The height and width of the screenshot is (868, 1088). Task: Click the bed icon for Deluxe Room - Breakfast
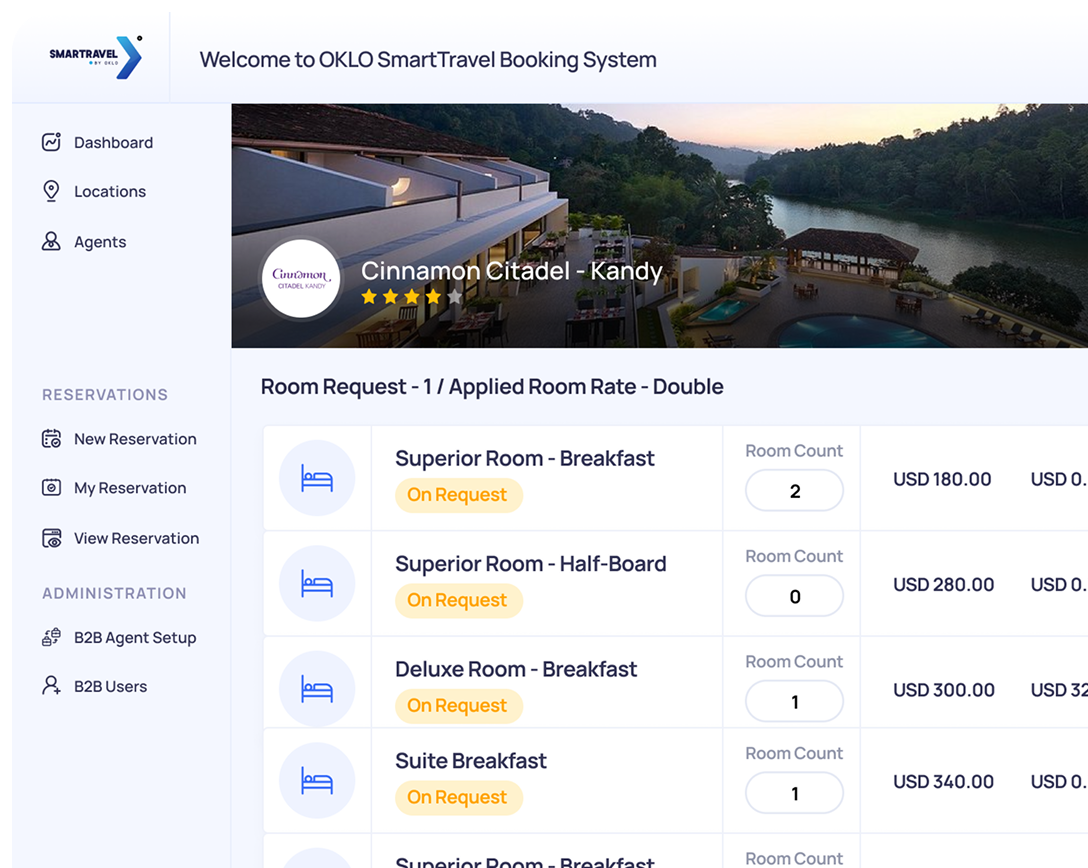317,689
